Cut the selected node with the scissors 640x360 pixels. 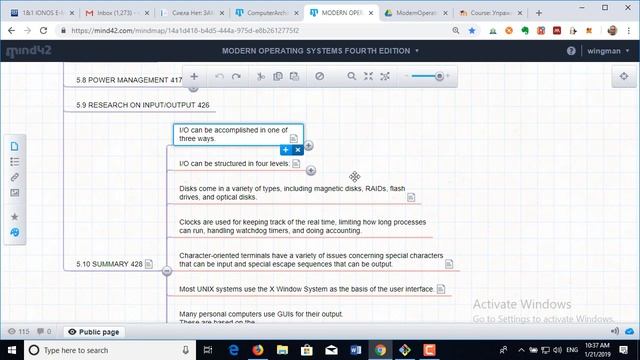[261, 76]
